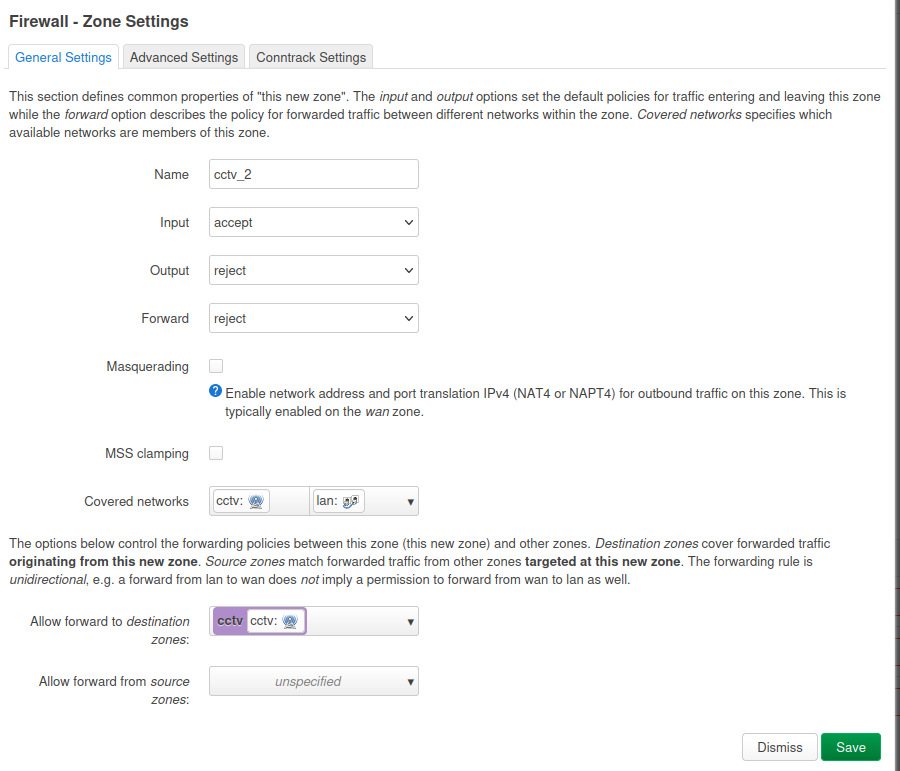Open the Conntrack Settings tab
900x771 pixels.
(311, 58)
